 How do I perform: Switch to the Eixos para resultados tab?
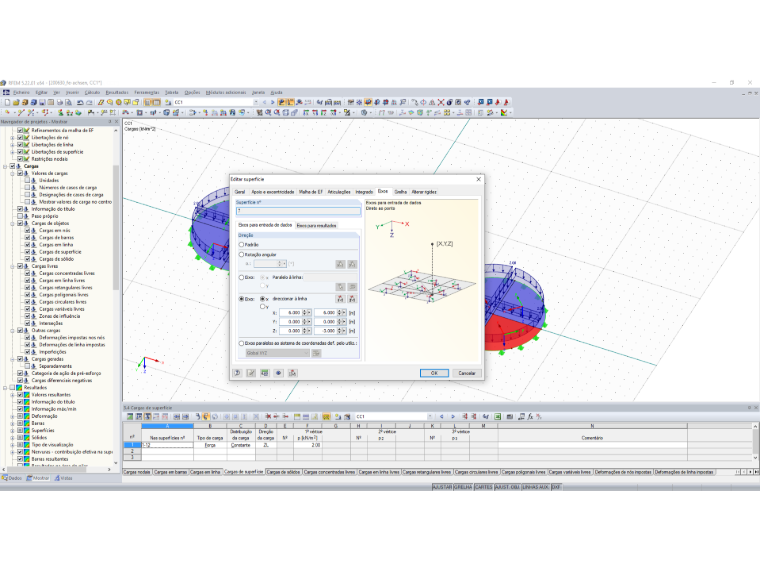[316, 225]
